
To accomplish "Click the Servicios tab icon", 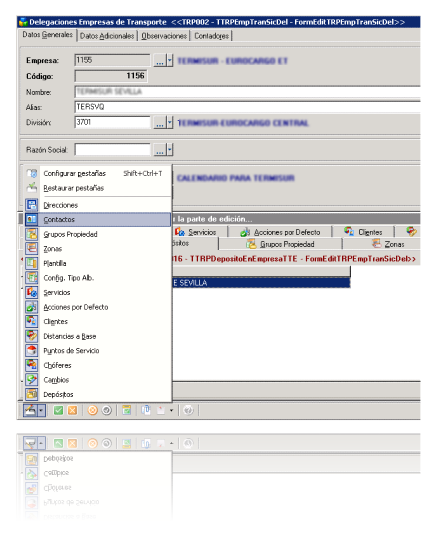I will [180, 232].
